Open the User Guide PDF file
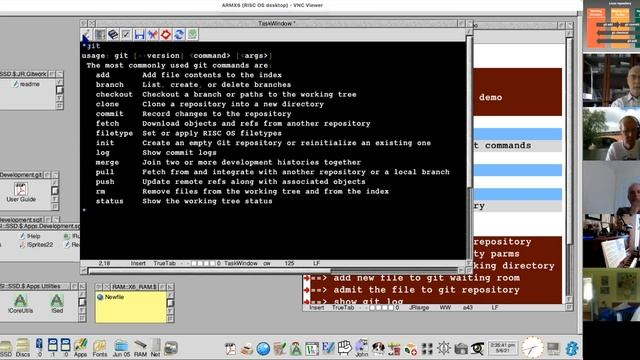The width and height of the screenshot is (640, 360). coord(21,192)
